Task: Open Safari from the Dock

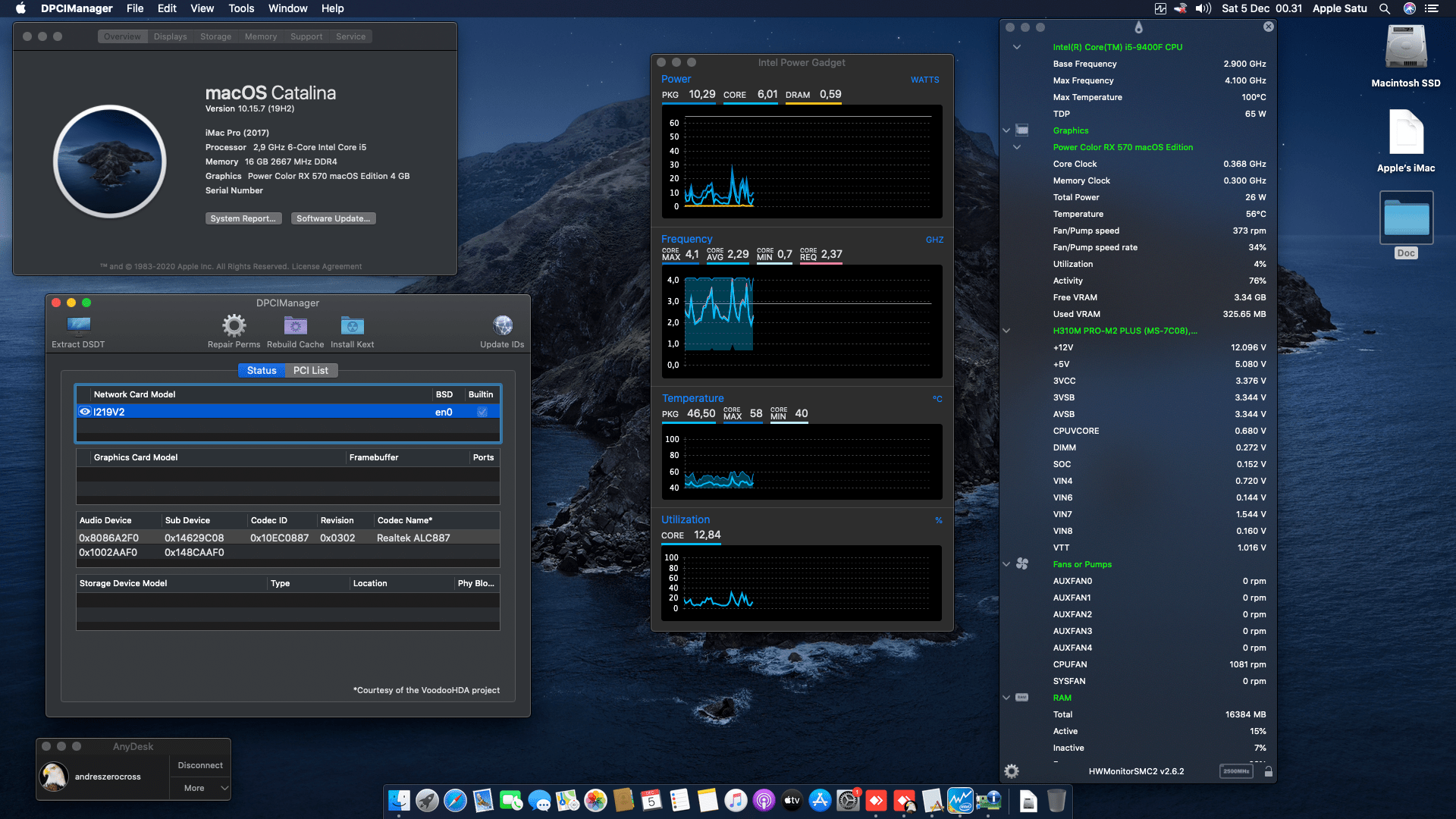Action: pyautogui.click(x=455, y=801)
